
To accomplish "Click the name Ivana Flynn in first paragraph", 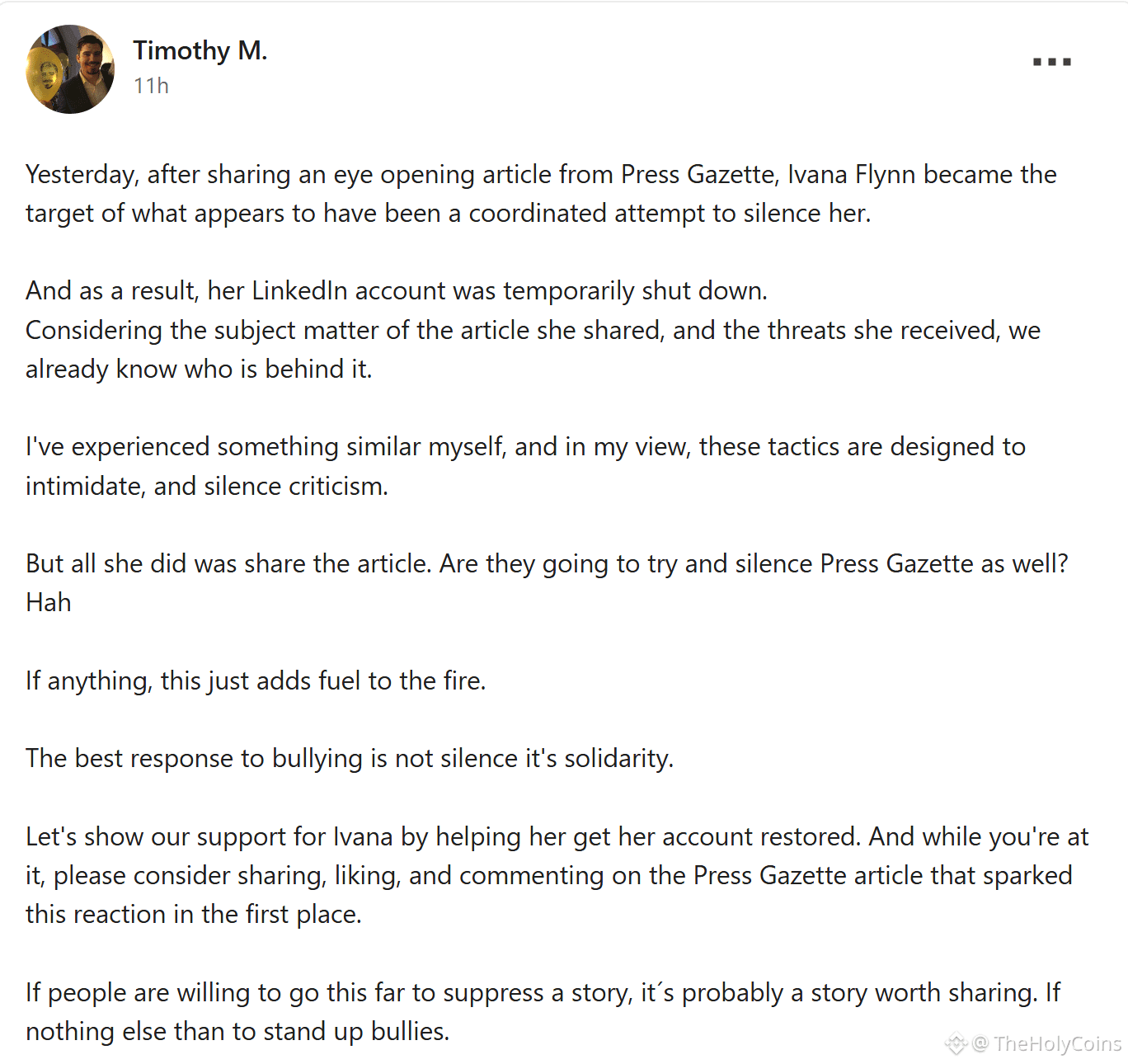I will pos(851,175).
